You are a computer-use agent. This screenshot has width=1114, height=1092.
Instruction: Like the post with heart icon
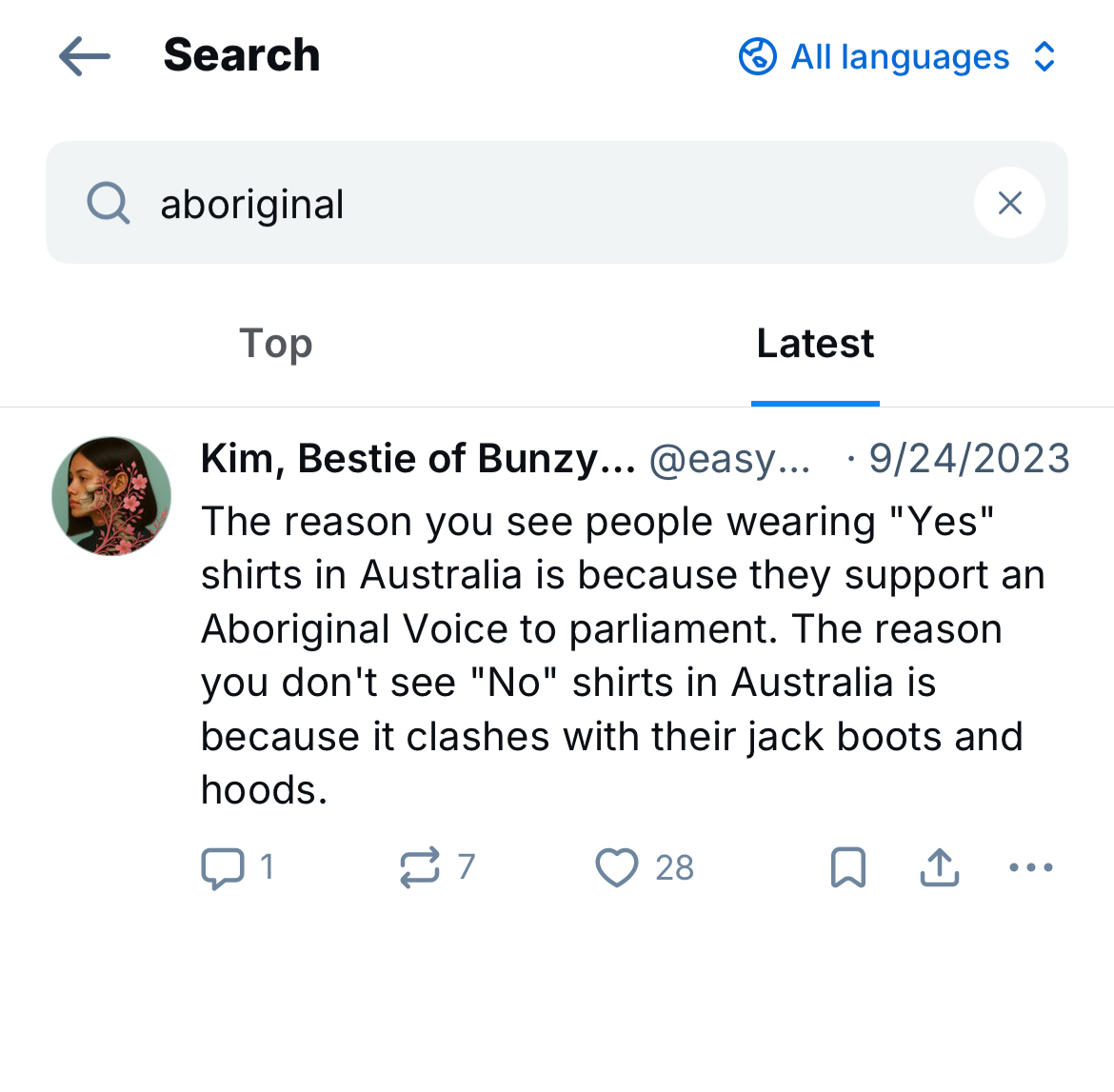click(617, 867)
